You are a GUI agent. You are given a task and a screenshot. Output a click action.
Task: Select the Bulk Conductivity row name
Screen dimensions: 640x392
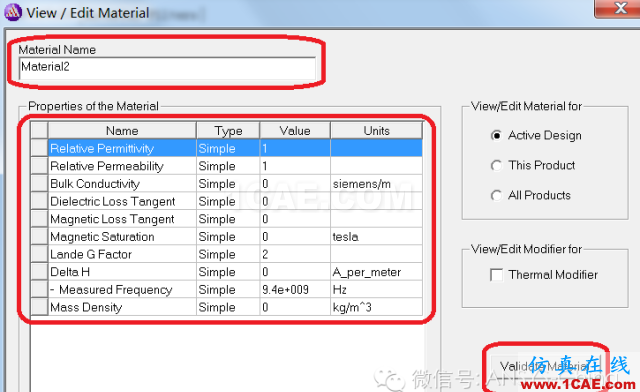[x=122, y=184]
